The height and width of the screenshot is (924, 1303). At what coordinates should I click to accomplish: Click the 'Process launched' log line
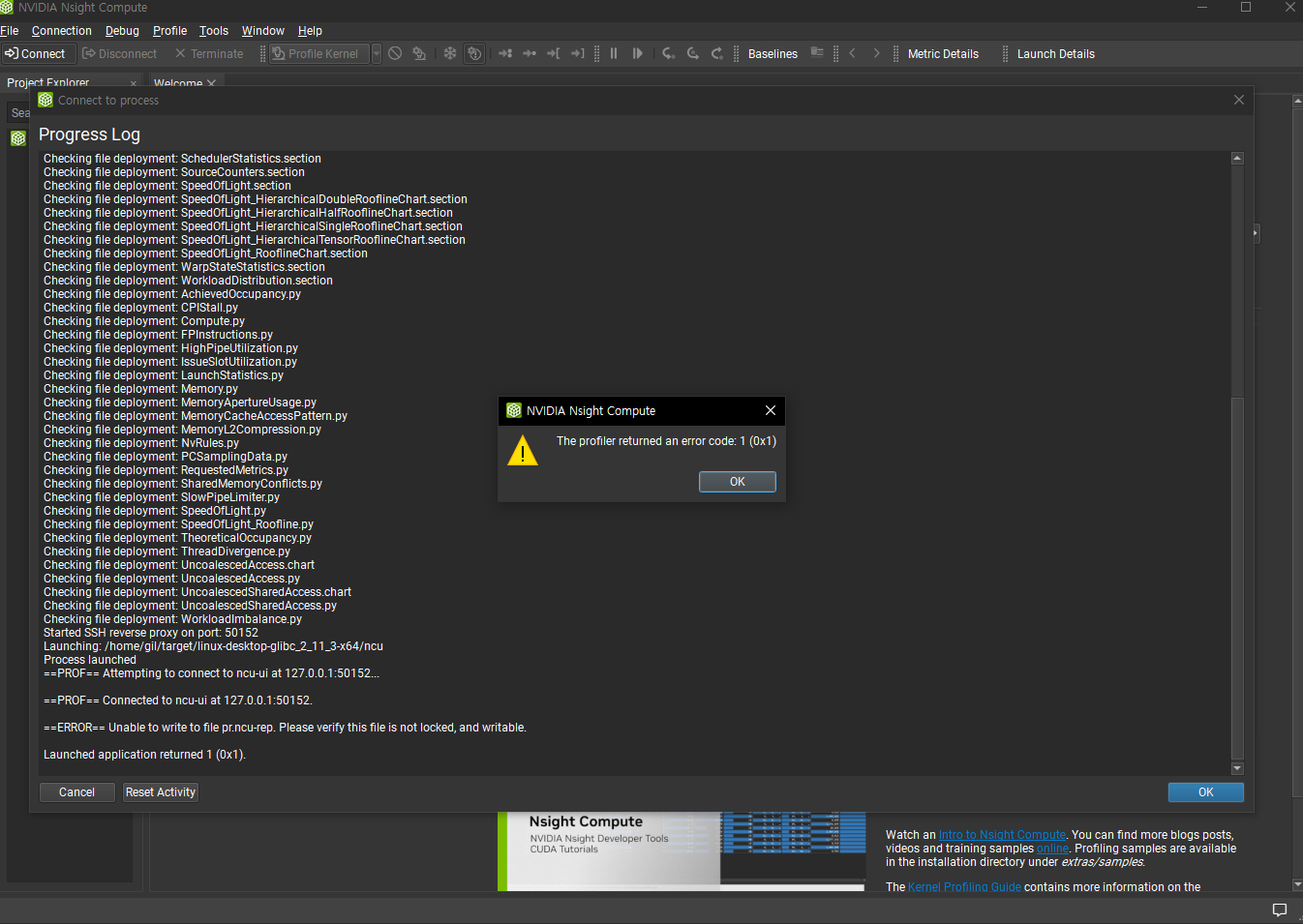pyautogui.click(x=90, y=660)
